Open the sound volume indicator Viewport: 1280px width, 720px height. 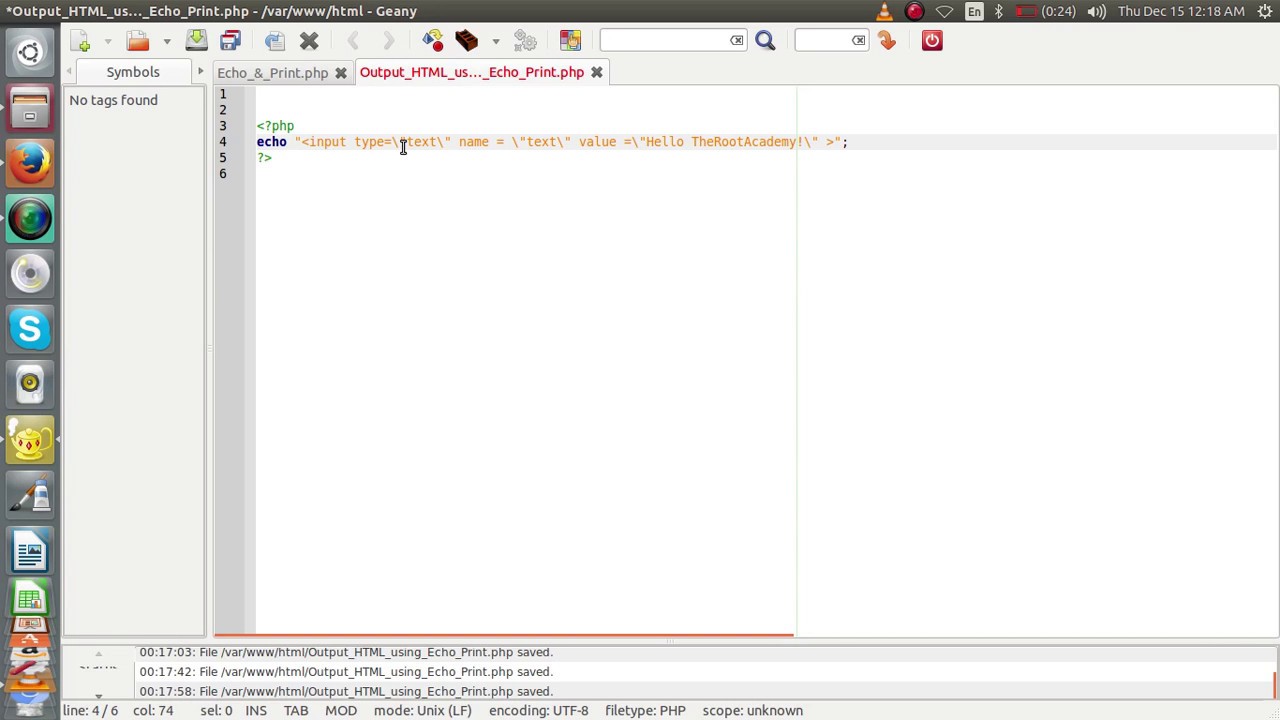click(1096, 11)
